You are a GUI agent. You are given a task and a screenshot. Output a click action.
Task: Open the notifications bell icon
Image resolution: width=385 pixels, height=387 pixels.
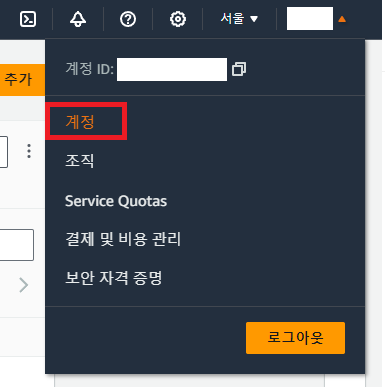coord(78,19)
